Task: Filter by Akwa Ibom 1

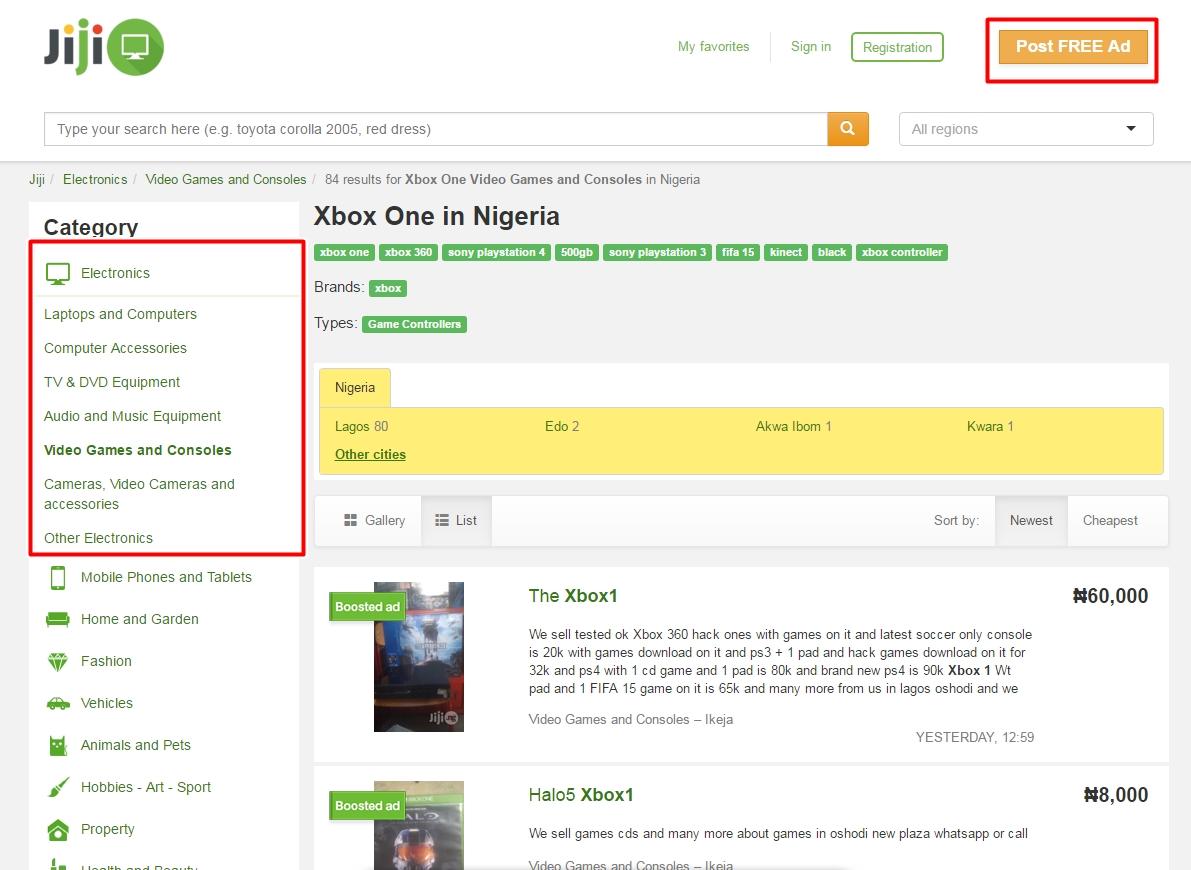Action: pyautogui.click(x=794, y=426)
